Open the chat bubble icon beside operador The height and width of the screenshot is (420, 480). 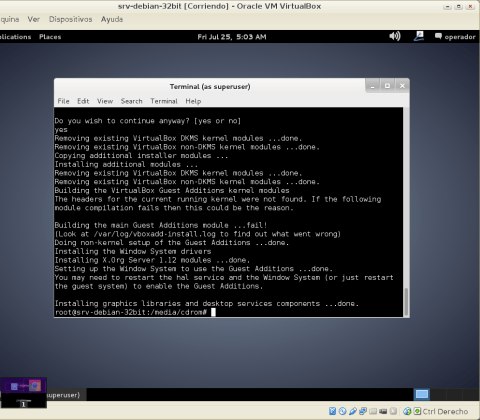438,36
